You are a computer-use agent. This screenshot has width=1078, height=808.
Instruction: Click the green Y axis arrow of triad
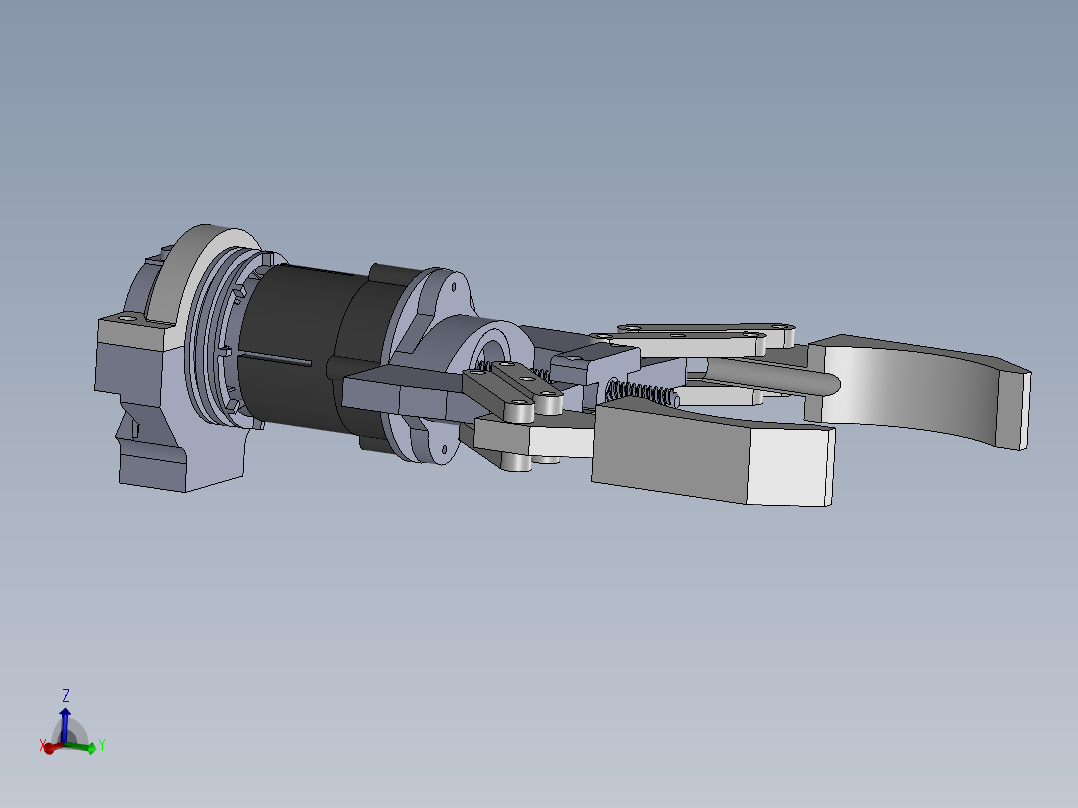point(82,747)
